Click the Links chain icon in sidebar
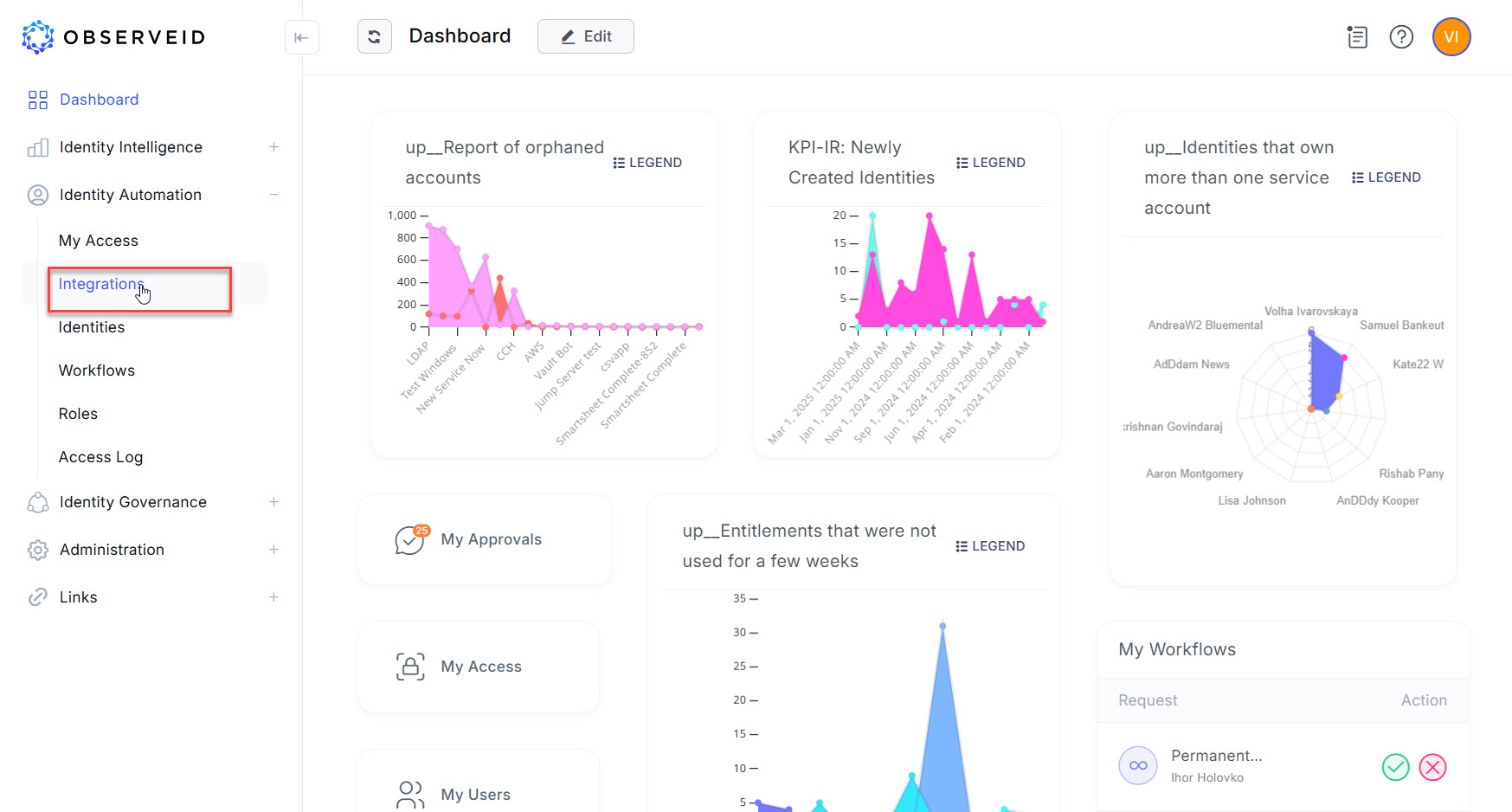This screenshot has width=1512, height=812. tap(37, 596)
